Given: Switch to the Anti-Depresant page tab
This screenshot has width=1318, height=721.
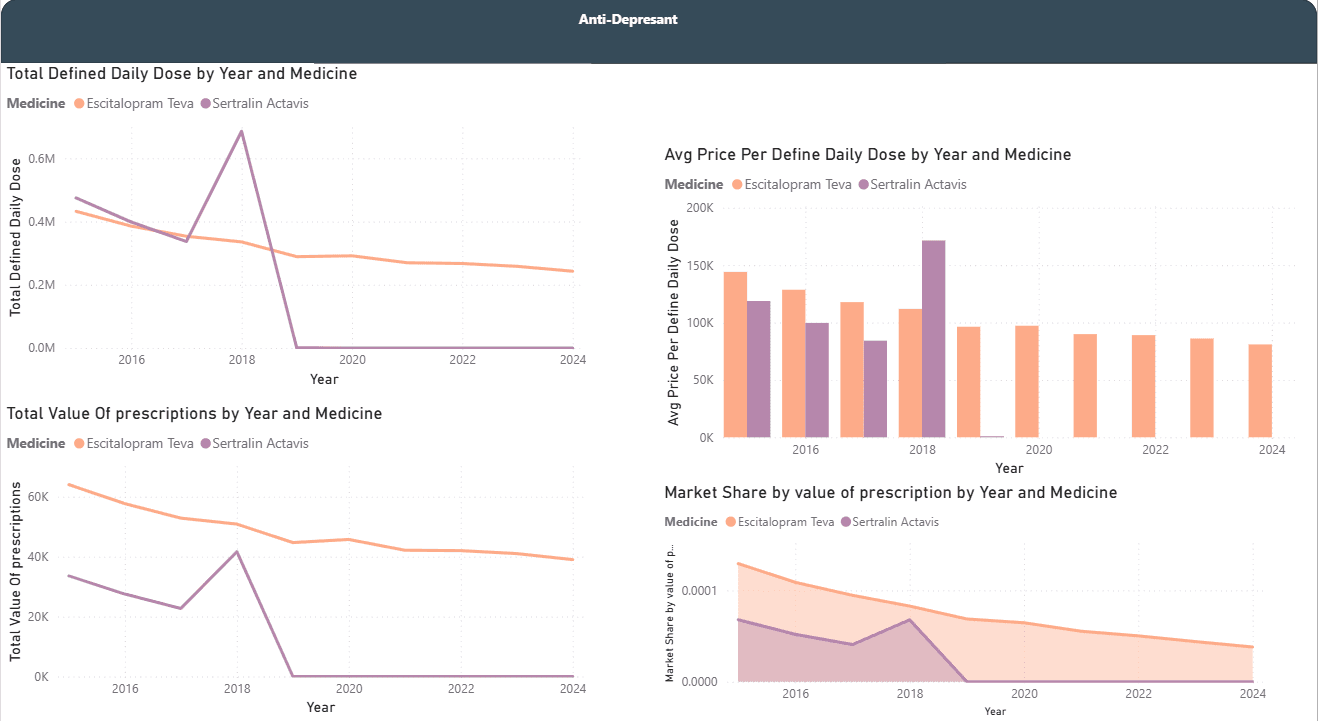Looking at the screenshot, I should pyautogui.click(x=627, y=19).
